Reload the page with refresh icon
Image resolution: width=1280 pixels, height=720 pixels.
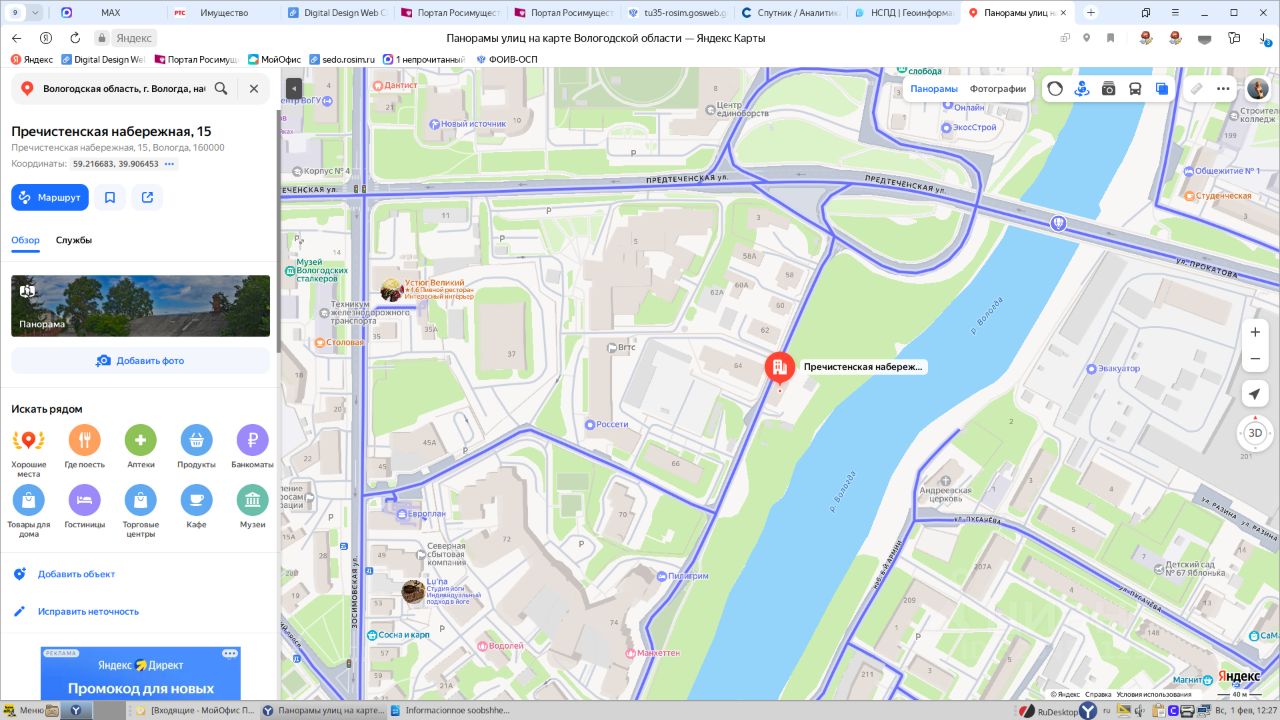coord(75,38)
